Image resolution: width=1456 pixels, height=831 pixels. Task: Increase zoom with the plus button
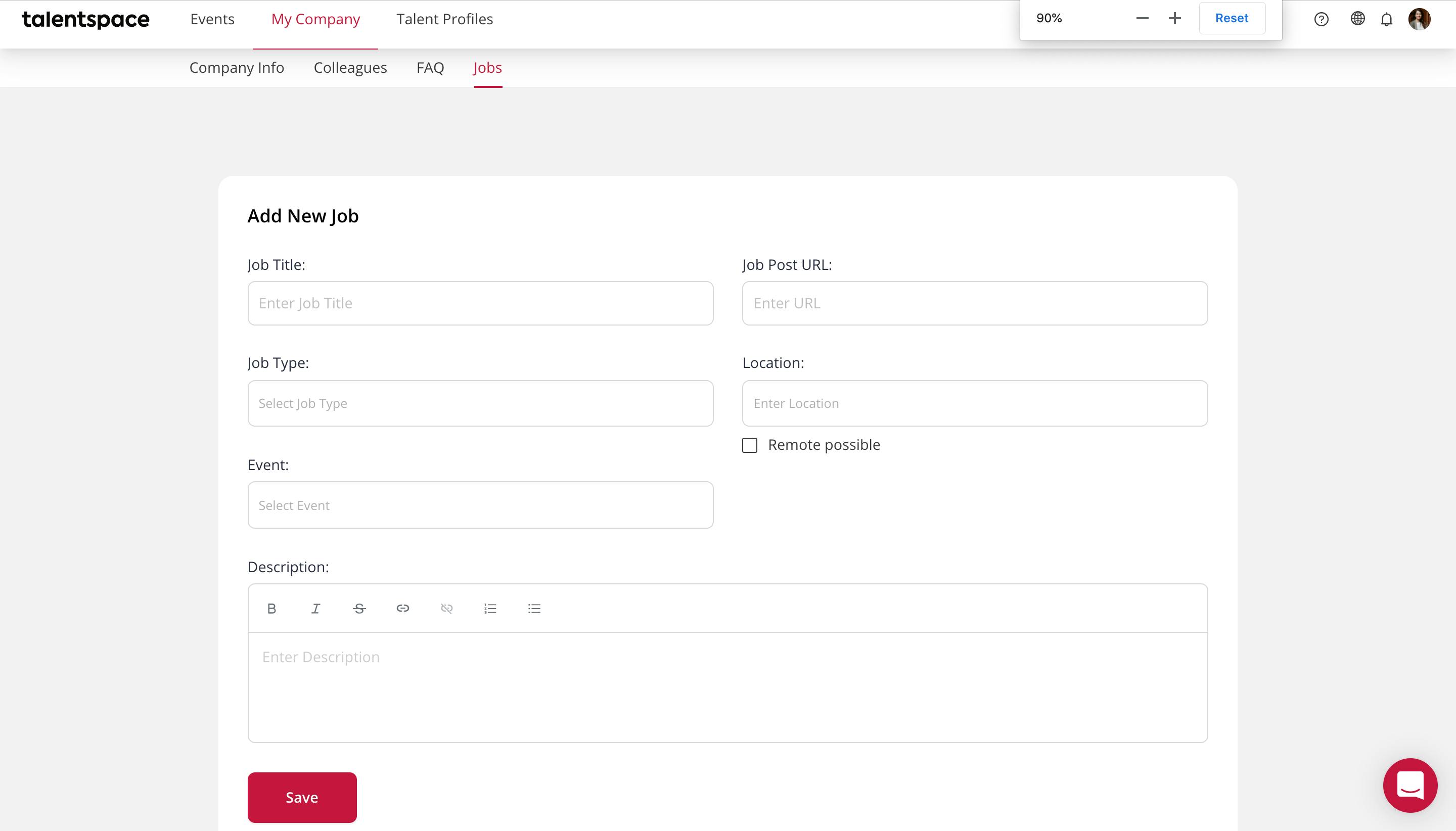pos(1174,18)
